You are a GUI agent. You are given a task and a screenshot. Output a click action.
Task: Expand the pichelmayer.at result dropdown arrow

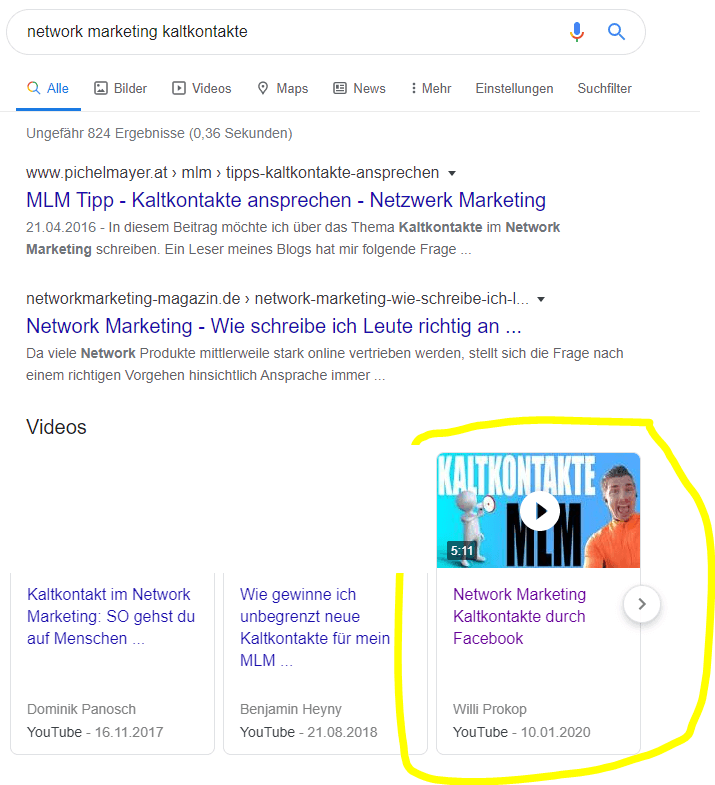click(452, 173)
